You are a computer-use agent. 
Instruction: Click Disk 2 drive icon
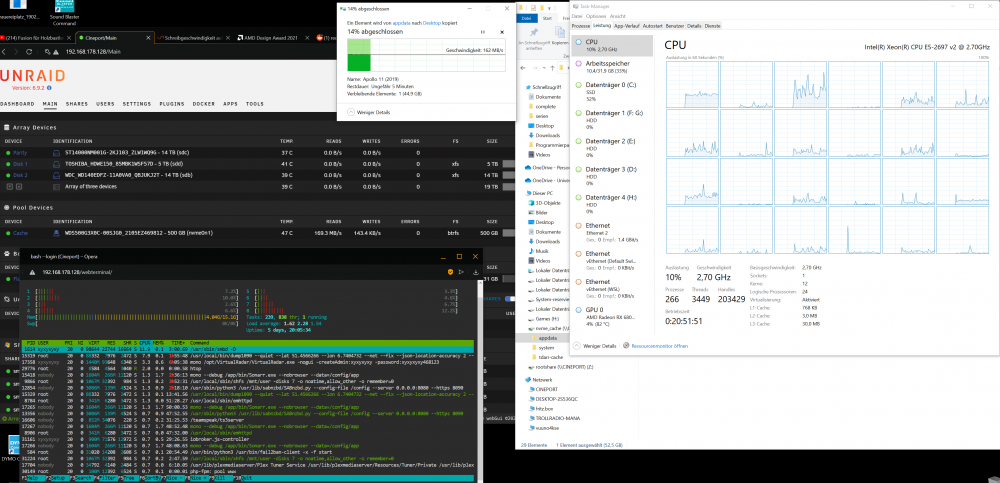(56, 175)
